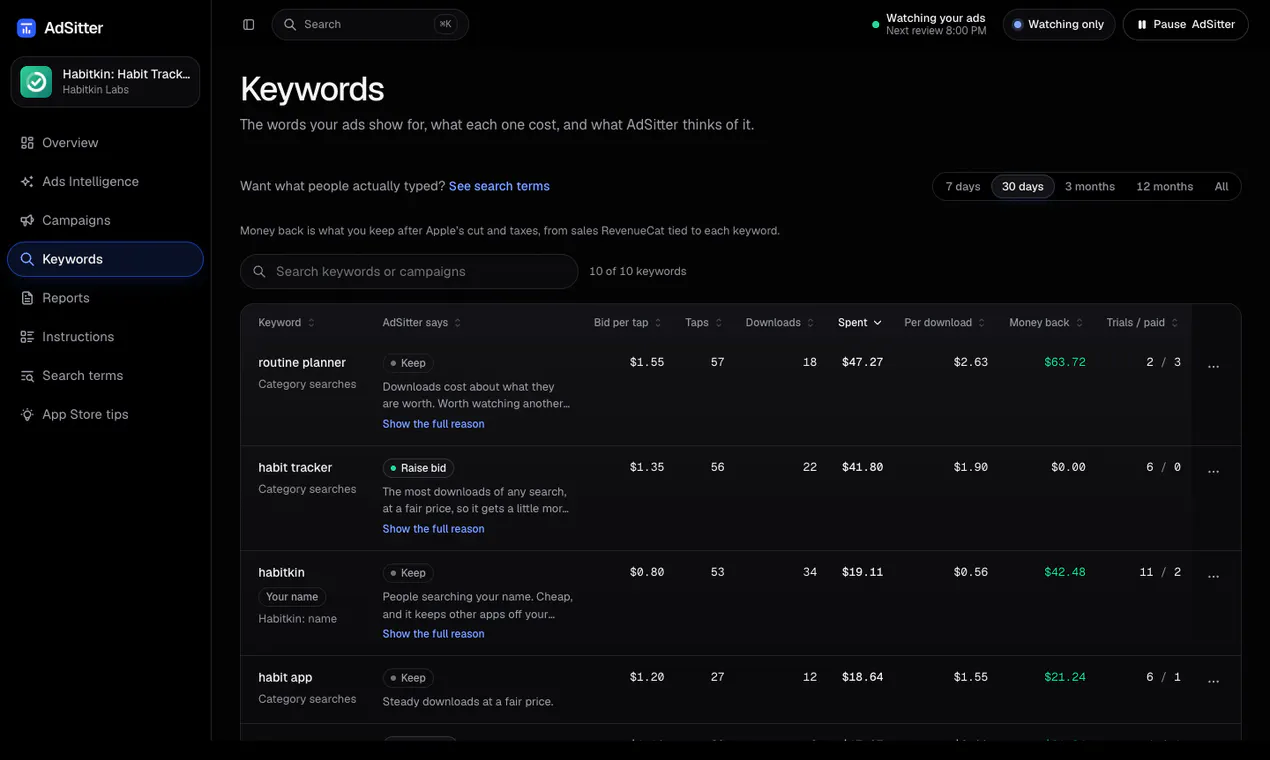Click the Overview grid icon

pos(27,143)
